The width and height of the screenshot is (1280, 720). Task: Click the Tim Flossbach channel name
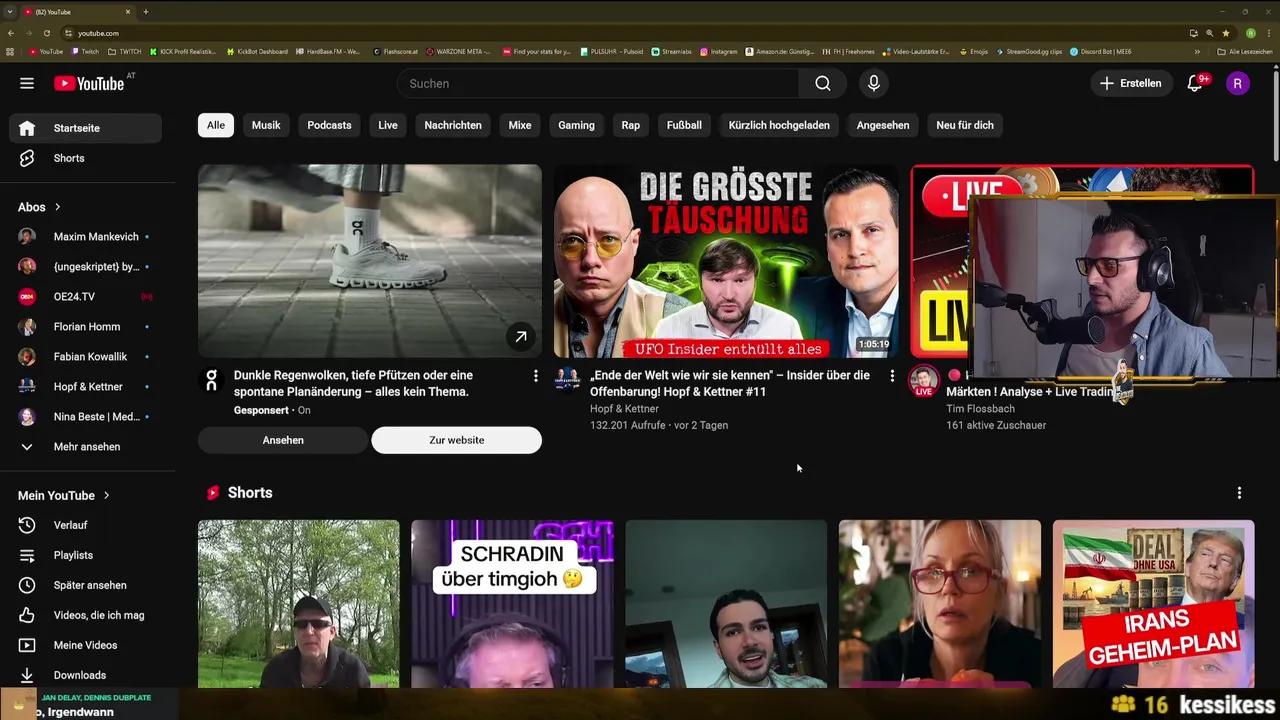click(980, 409)
